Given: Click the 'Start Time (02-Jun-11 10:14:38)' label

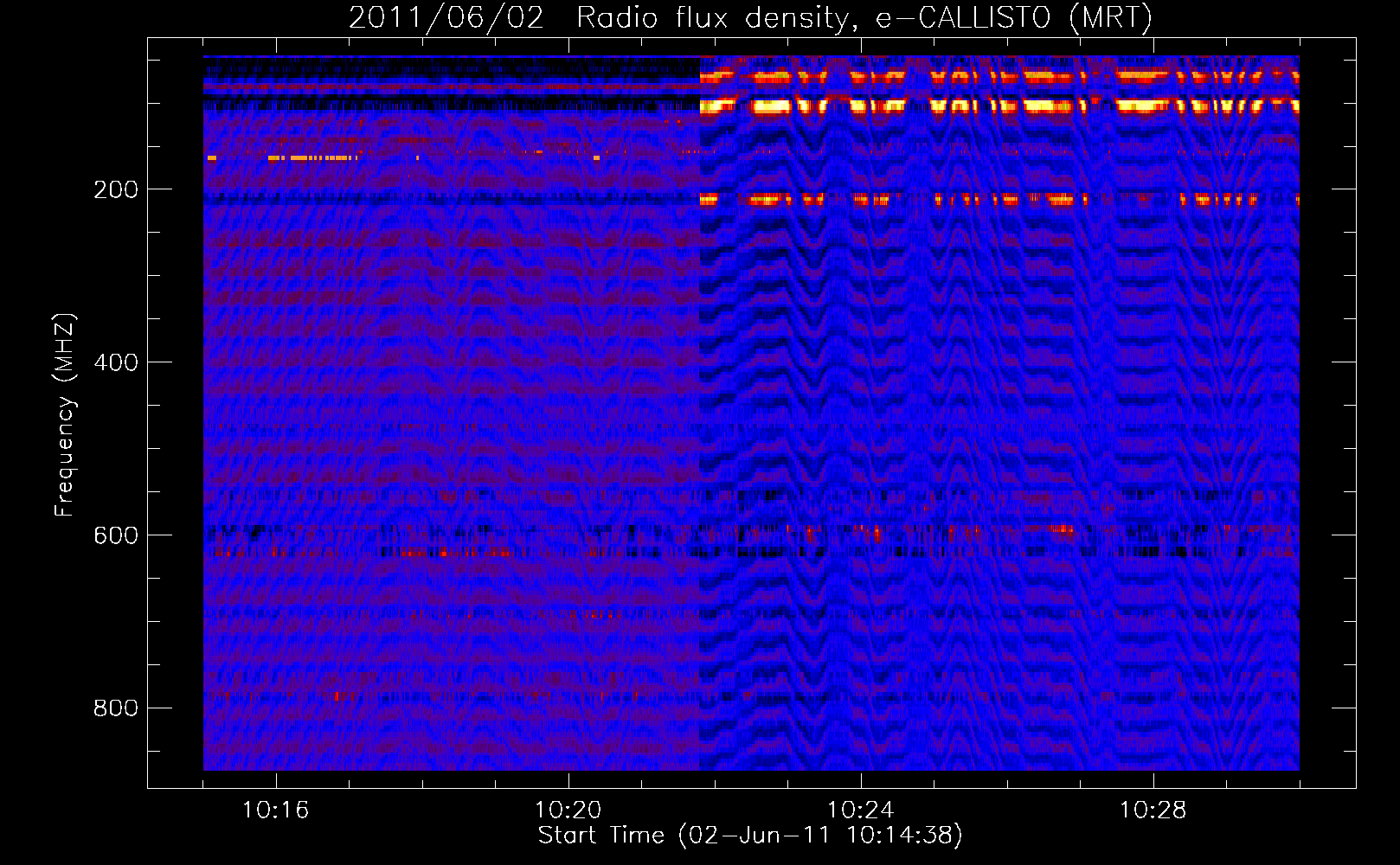Looking at the screenshot, I should tap(750, 836).
